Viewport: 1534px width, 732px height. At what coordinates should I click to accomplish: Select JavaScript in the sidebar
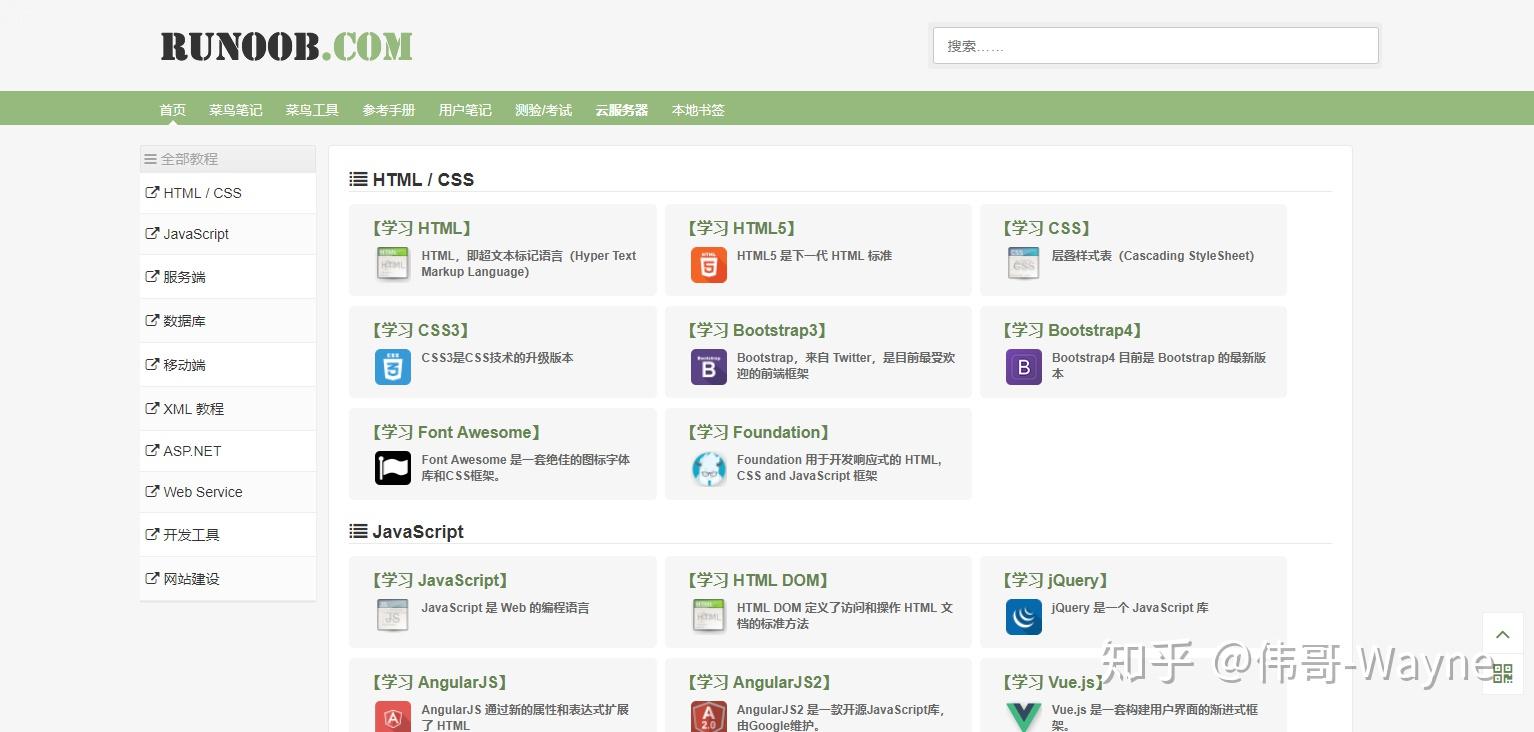pos(228,234)
